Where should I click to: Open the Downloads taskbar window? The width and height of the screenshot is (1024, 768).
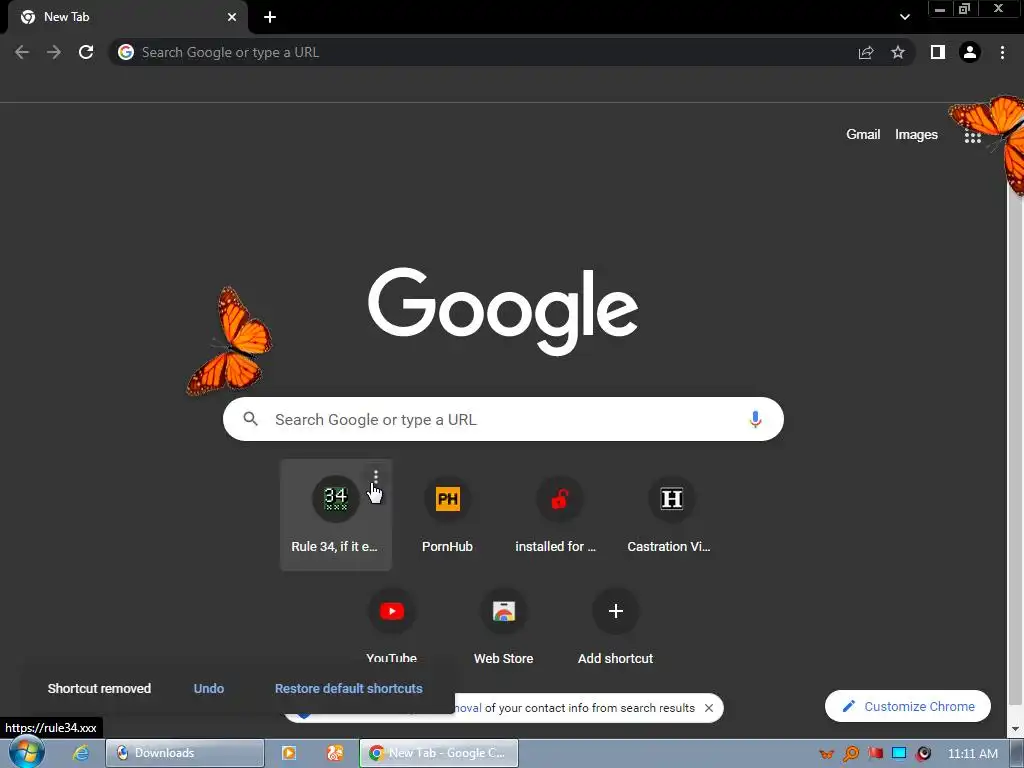point(185,753)
